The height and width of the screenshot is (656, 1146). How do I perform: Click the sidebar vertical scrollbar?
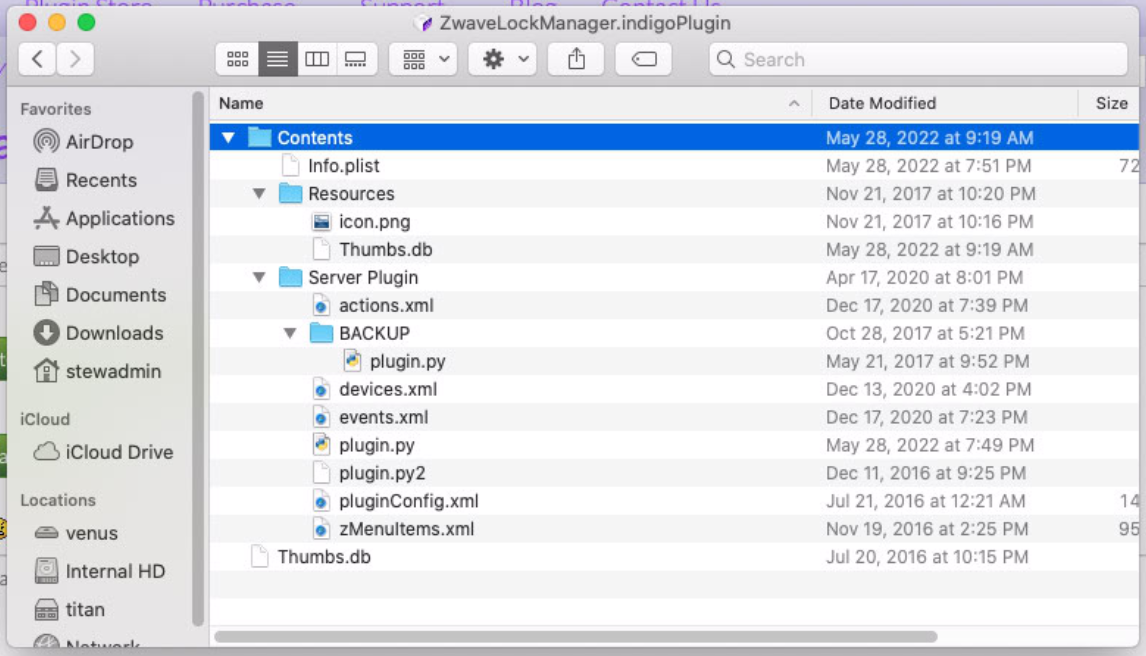coord(197,358)
